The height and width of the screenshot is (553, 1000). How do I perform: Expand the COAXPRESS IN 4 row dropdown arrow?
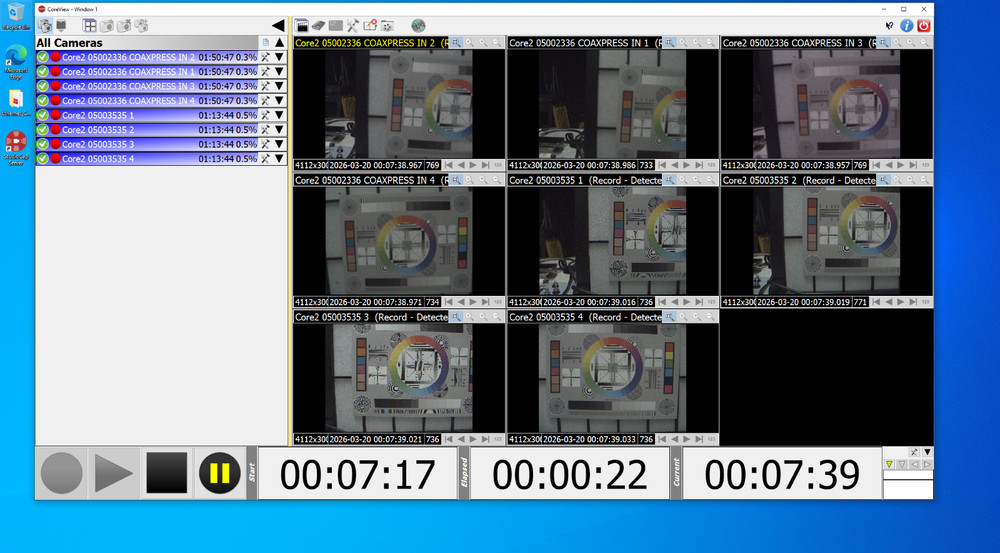[279, 100]
